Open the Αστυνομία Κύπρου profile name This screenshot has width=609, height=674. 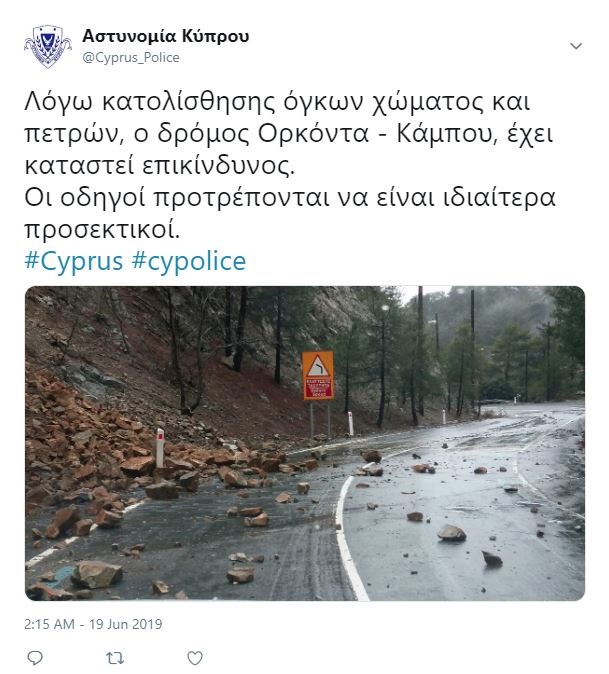pyautogui.click(x=165, y=36)
